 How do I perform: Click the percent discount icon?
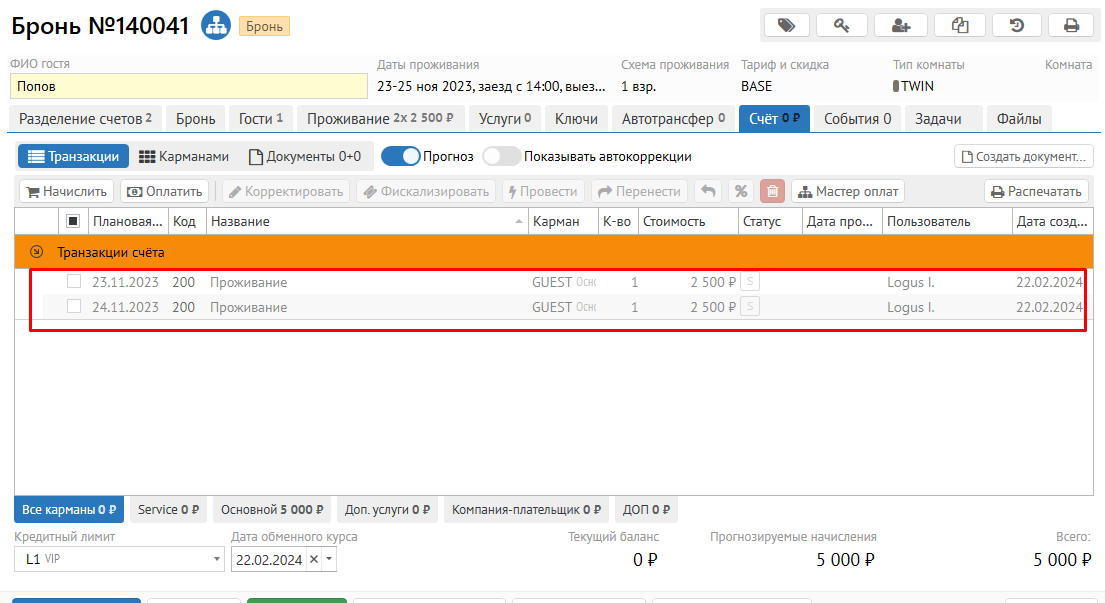[x=740, y=191]
